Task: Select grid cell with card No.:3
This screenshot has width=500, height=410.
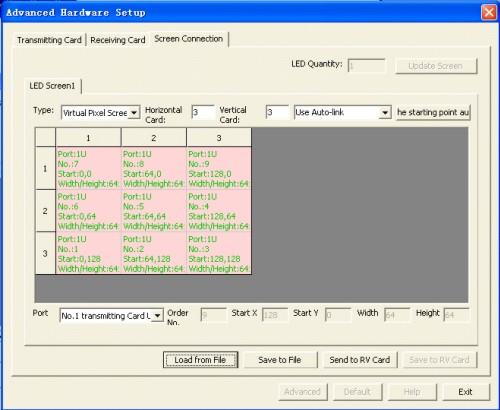Action: click(219, 253)
